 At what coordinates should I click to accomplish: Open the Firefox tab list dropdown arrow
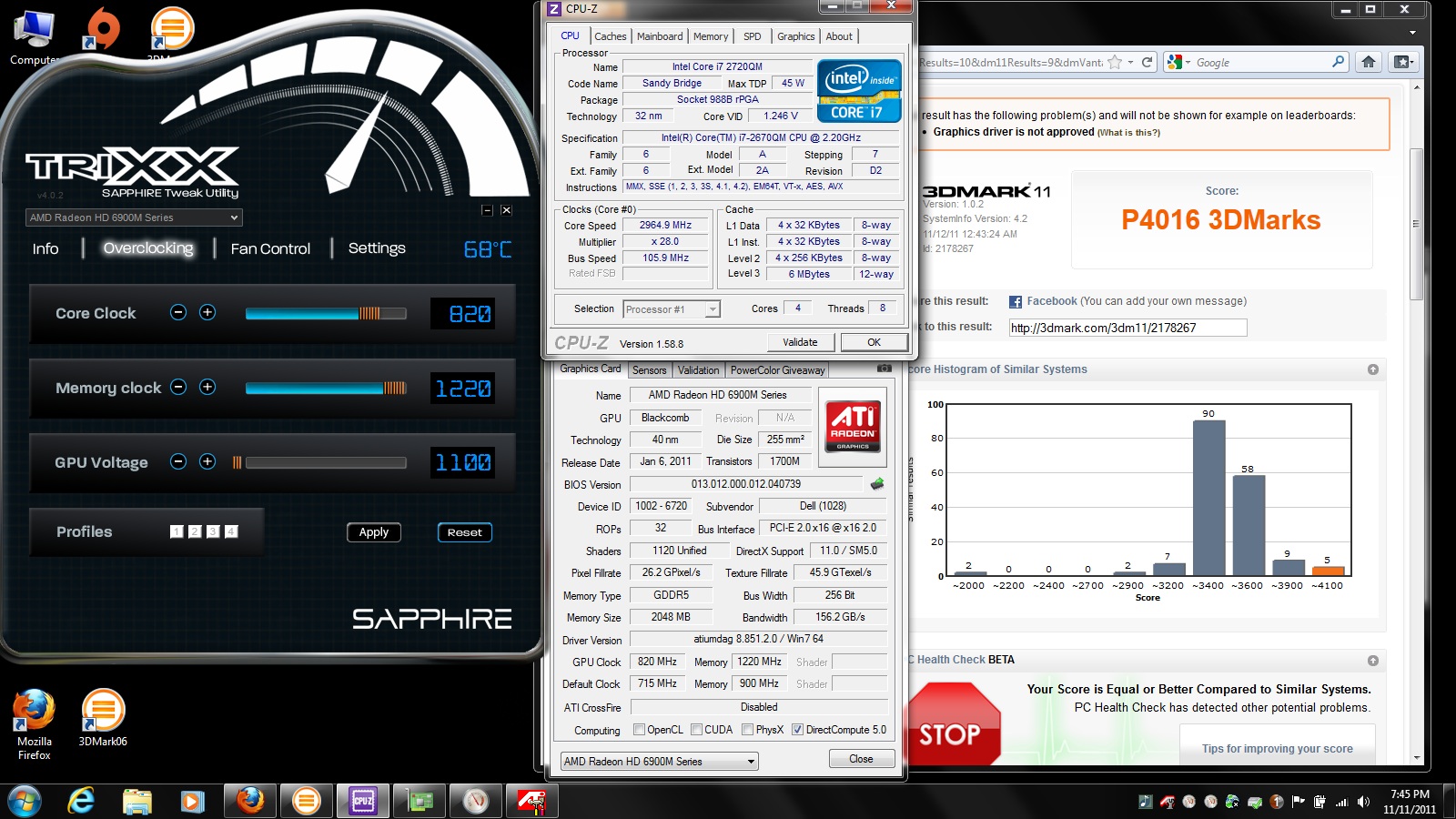(1412, 33)
